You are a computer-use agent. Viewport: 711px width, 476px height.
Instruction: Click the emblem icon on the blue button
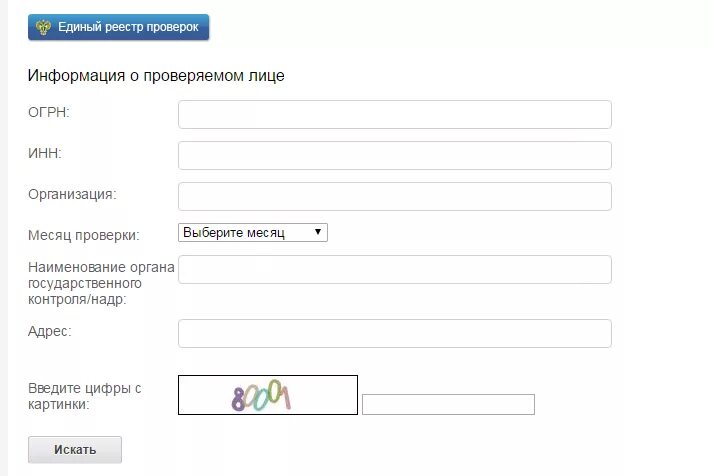coord(43,27)
